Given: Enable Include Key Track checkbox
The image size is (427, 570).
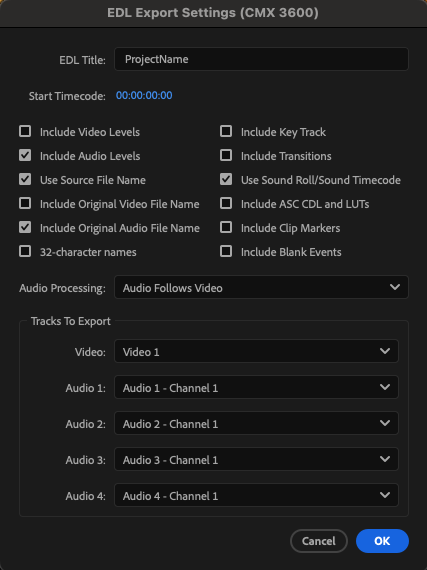Looking at the screenshot, I should coord(226,131).
